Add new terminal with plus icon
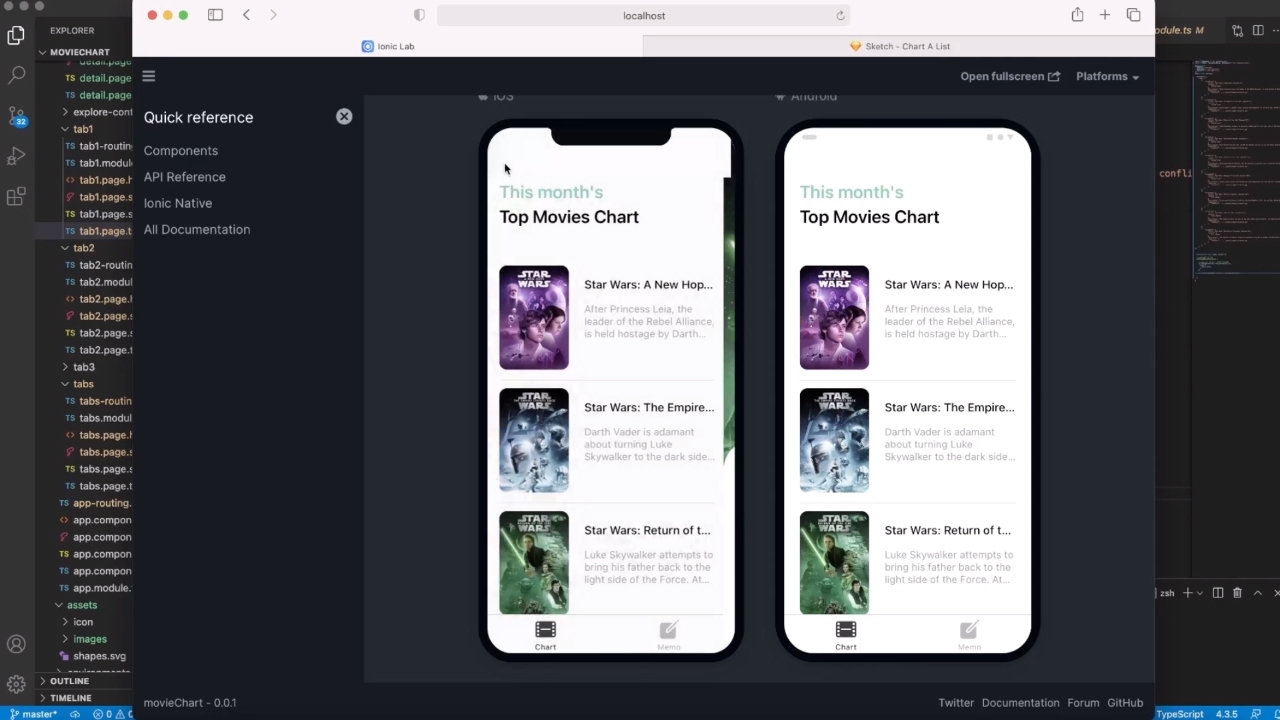The image size is (1280, 720). click(1188, 593)
